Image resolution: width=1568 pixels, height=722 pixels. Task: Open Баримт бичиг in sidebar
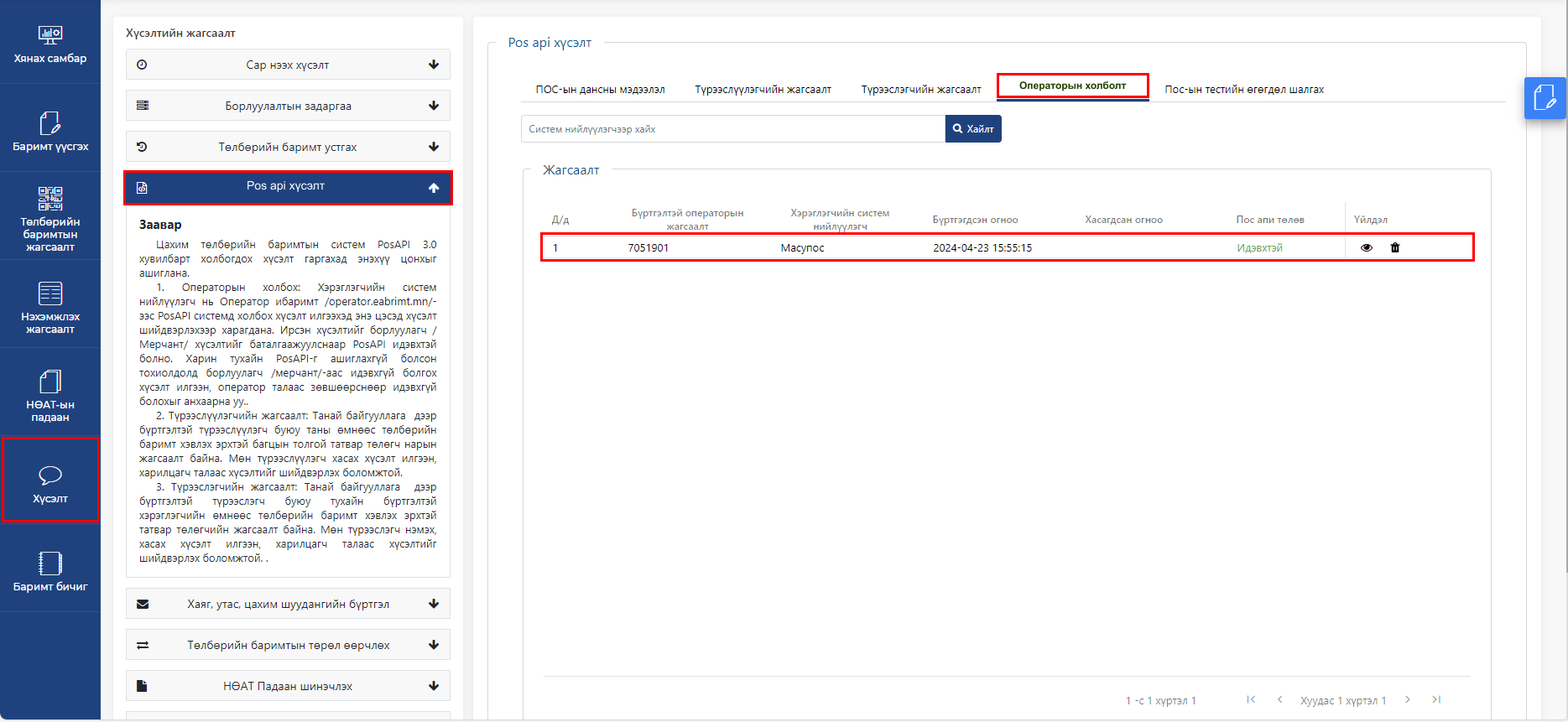coord(50,572)
